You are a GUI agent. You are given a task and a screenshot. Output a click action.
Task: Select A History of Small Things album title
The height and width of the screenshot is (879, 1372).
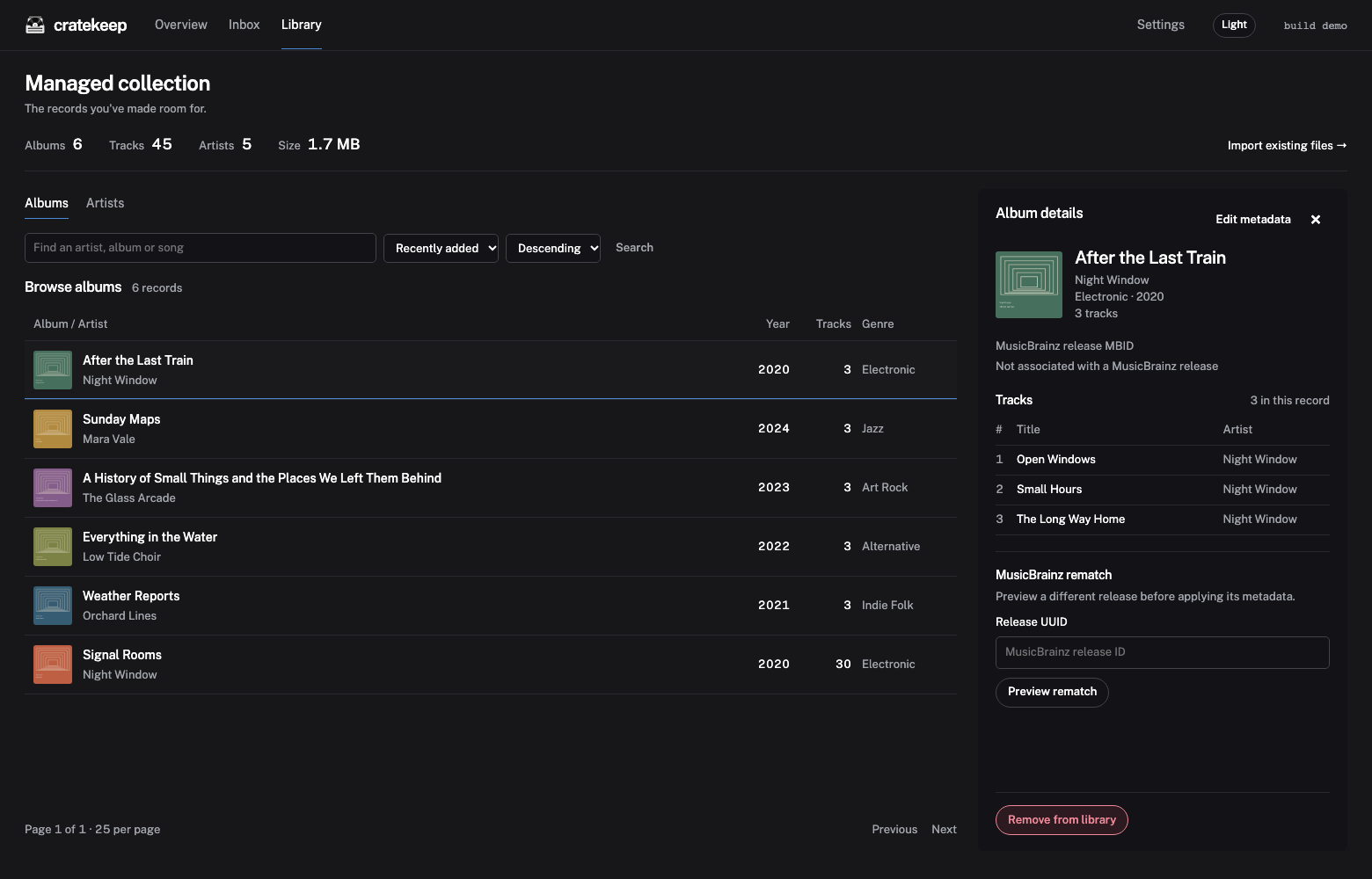[x=262, y=478]
